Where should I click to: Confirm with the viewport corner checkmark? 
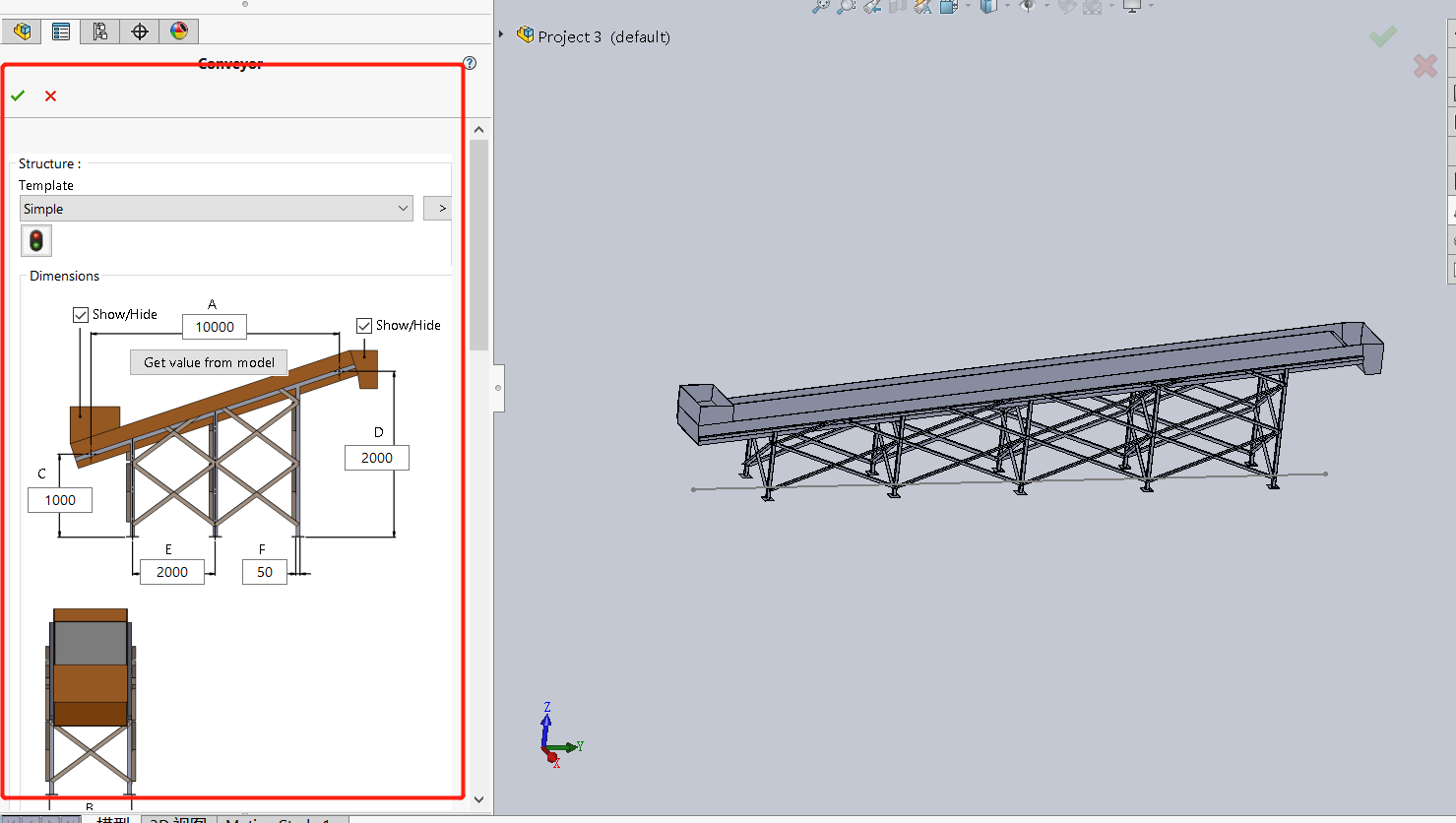point(1383,36)
